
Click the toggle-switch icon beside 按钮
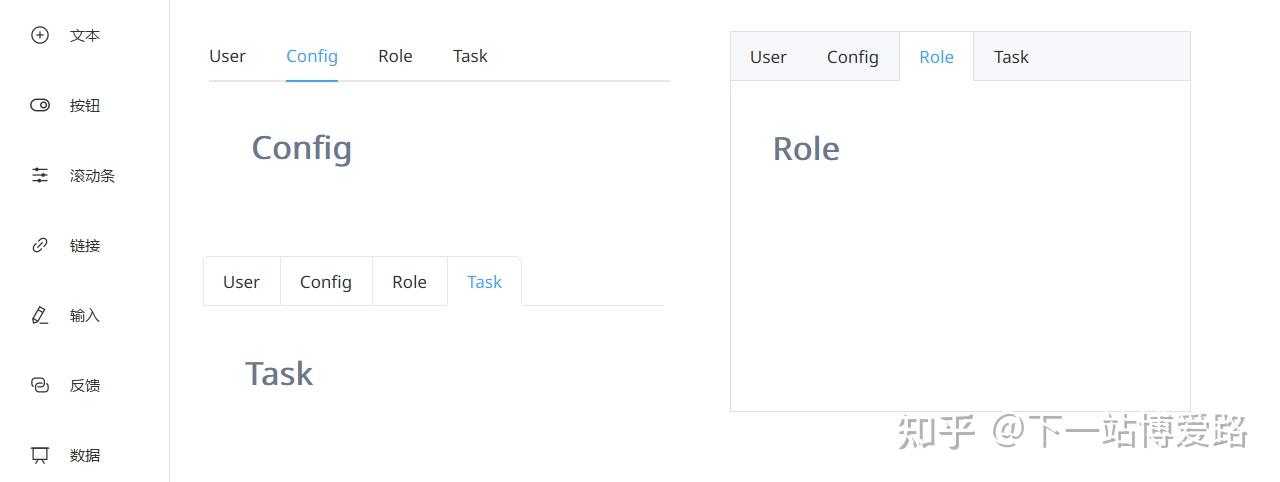[40, 105]
